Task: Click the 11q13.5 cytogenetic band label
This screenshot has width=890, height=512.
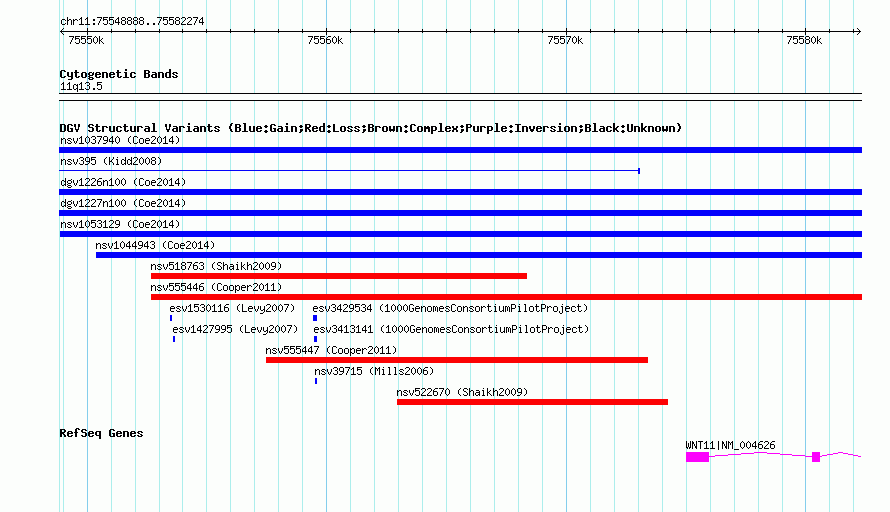Action: click(81, 86)
